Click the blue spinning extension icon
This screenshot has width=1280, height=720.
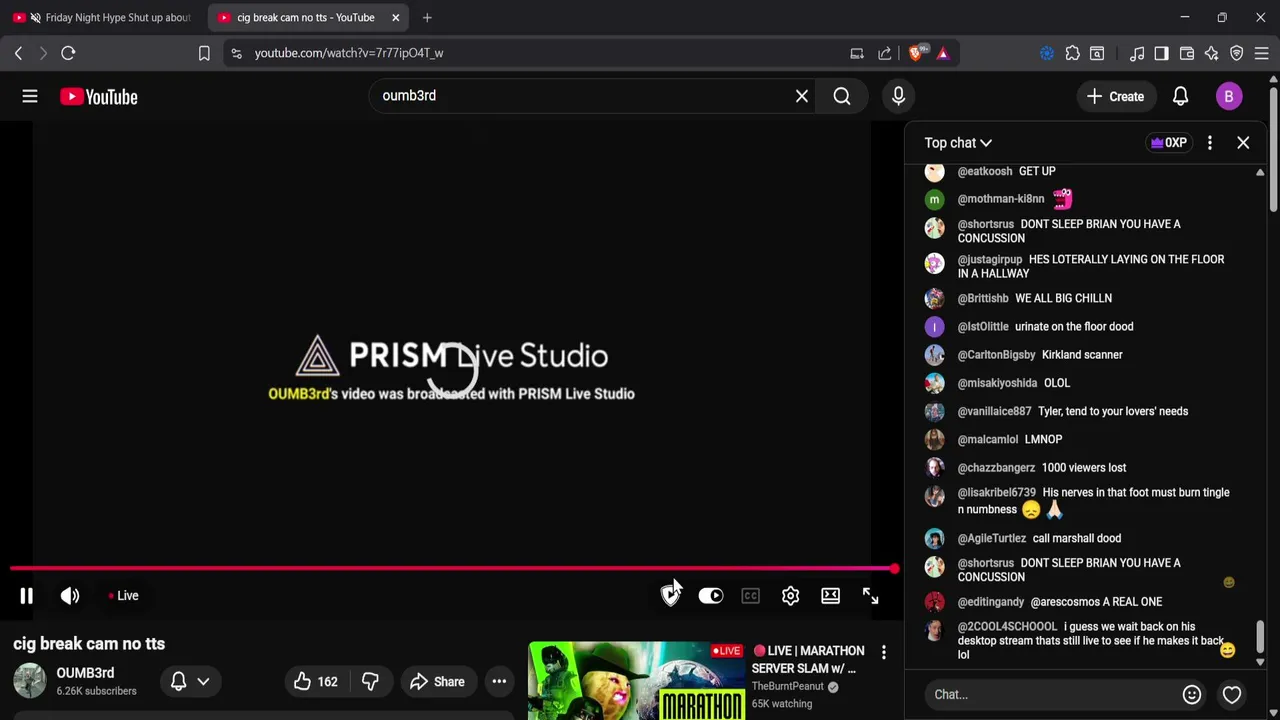point(1047,53)
